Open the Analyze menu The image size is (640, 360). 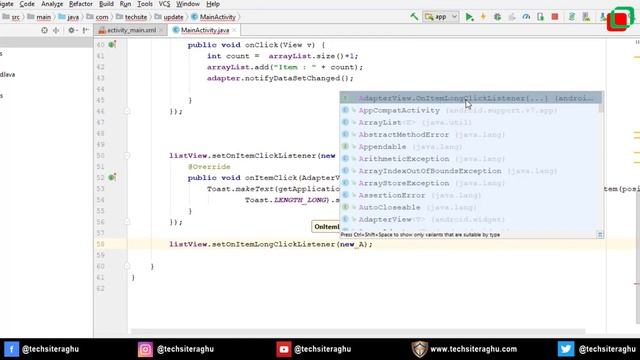tap(52, 4)
